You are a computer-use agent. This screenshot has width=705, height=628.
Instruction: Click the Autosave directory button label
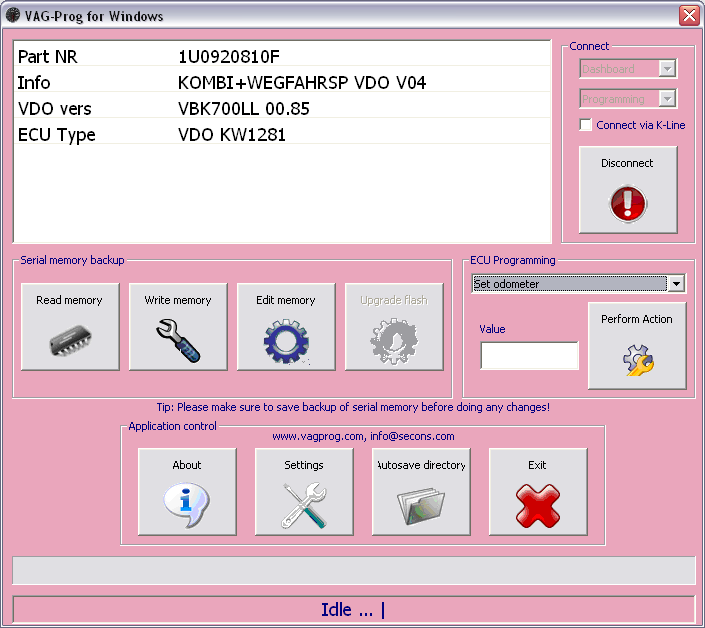click(x=421, y=465)
